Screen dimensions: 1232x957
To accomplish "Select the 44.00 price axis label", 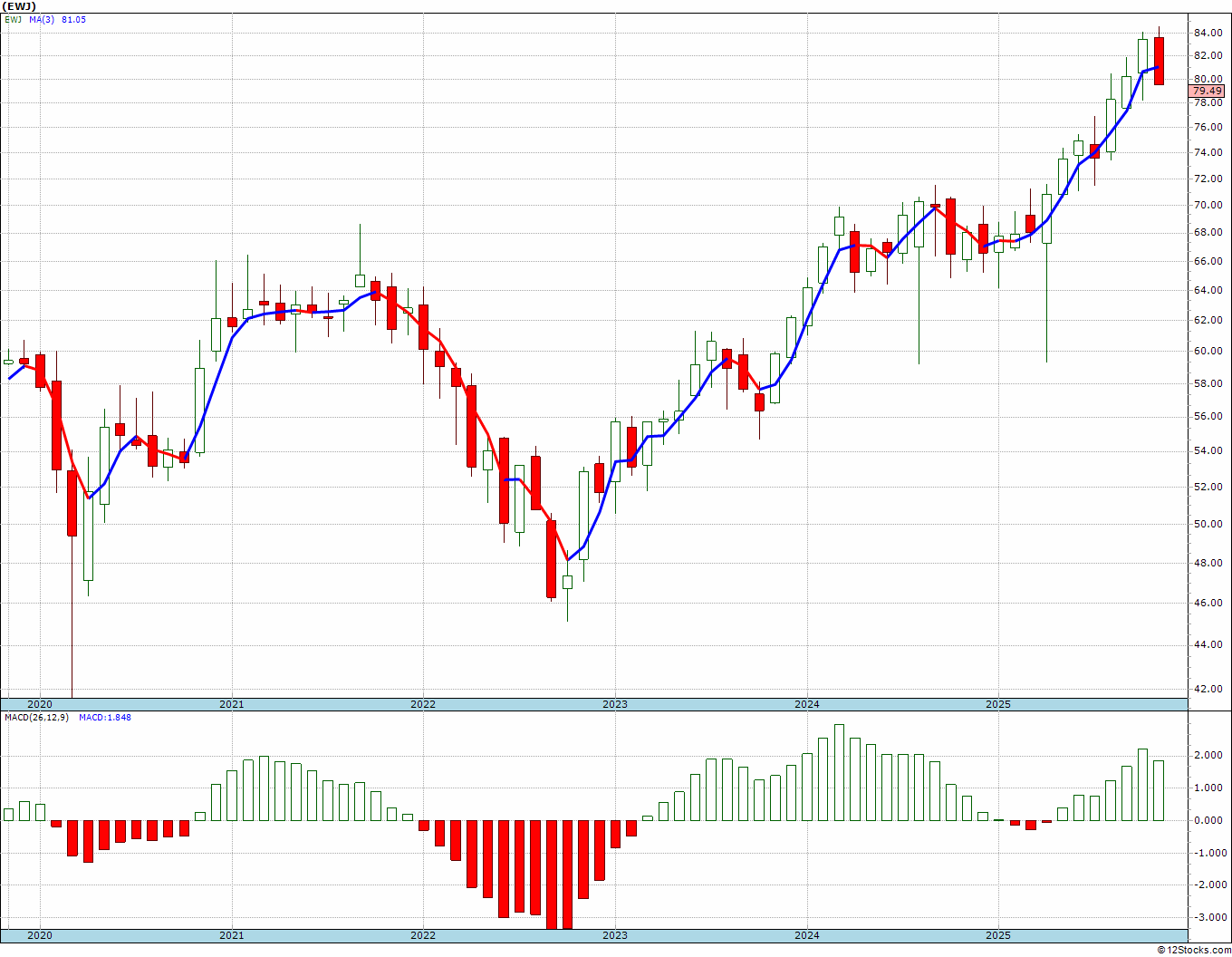I will (1208, 644).
